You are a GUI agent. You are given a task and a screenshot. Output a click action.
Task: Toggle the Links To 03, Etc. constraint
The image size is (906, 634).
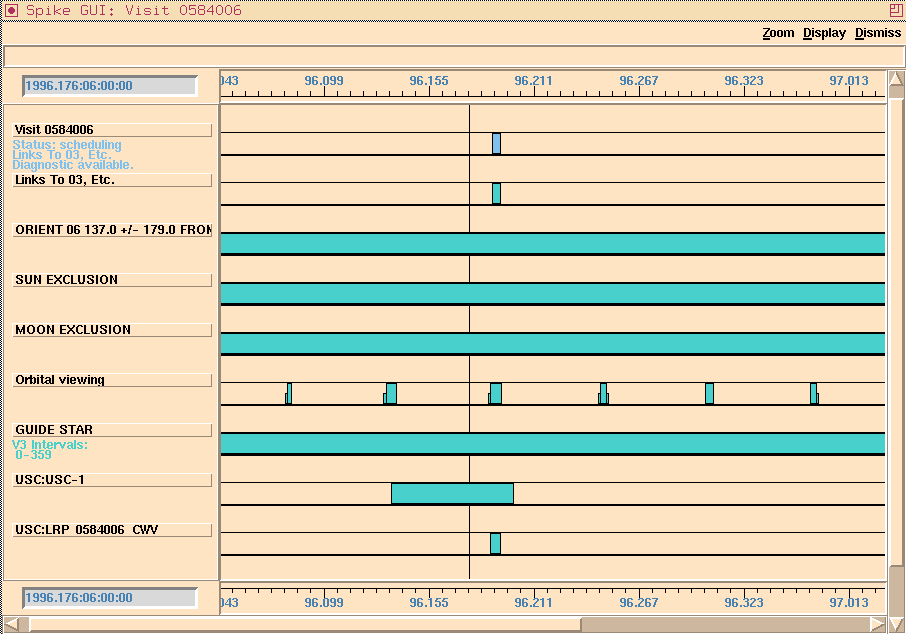(113, 179)
